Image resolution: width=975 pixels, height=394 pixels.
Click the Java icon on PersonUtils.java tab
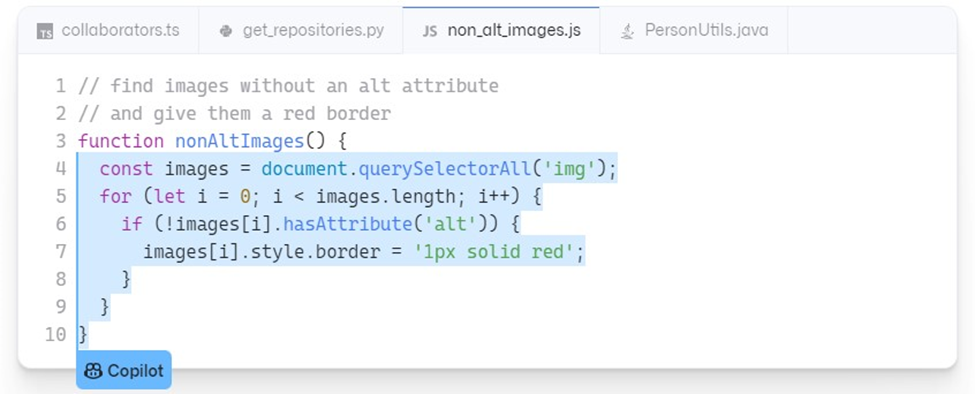coord(627,31)
